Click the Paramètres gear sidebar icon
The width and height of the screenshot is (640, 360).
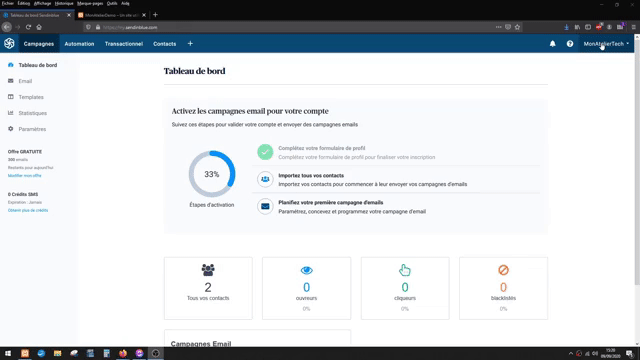pyautogui.click(x=11, y=129)
